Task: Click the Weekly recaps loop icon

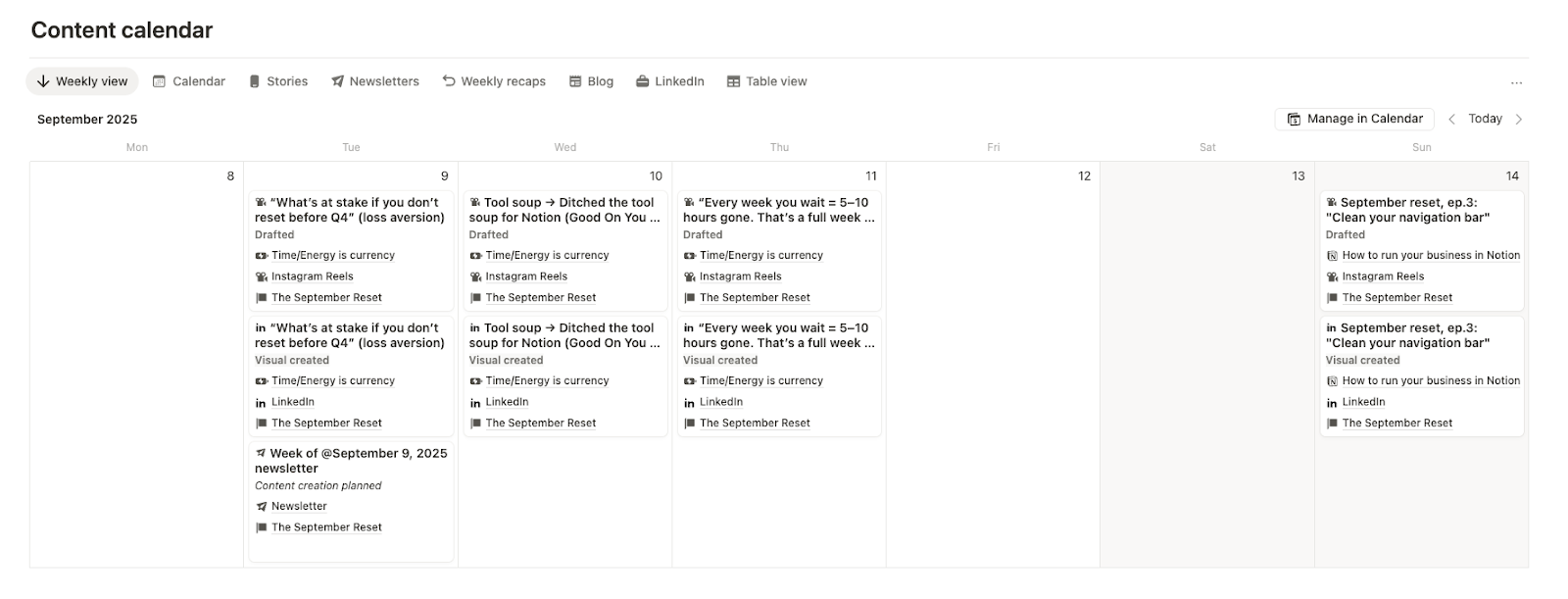Action: [449, 81]
